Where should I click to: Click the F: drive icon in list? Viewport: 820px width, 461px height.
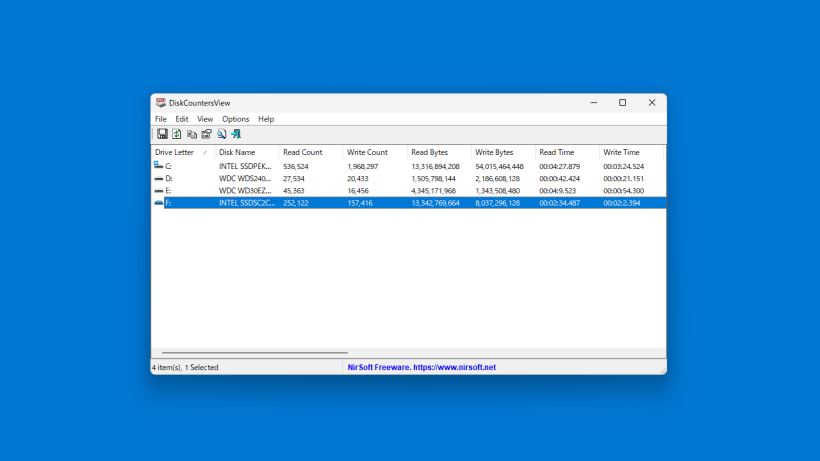158,203
